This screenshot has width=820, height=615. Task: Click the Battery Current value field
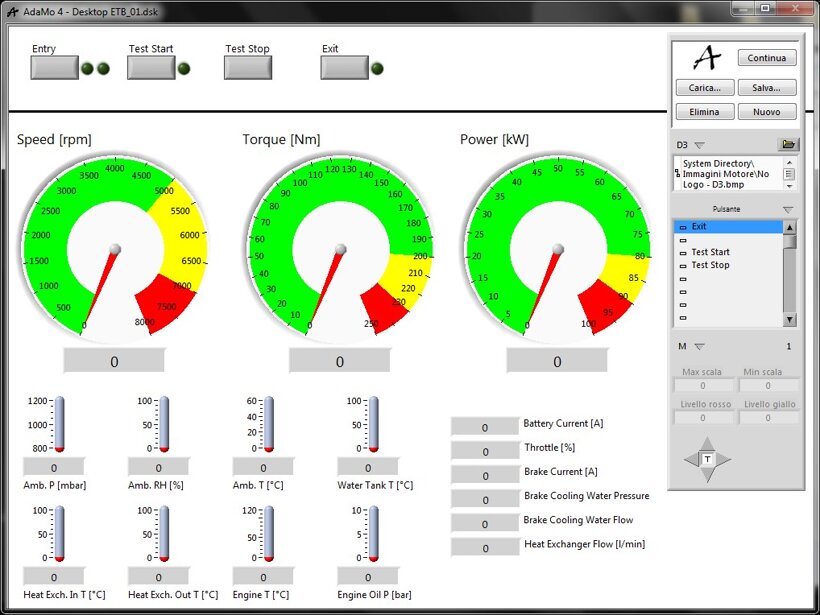click(x=485, y=427)
